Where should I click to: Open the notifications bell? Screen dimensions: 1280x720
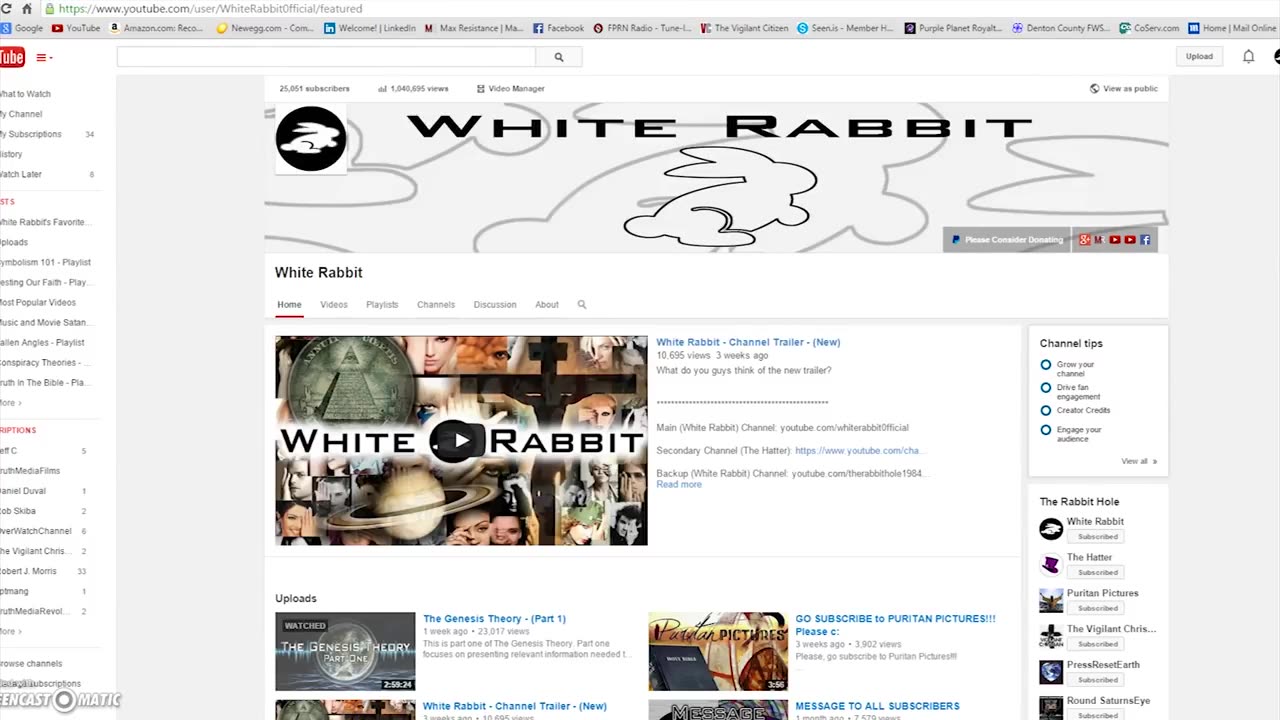pyautogui.click(x=1248, y=56)
